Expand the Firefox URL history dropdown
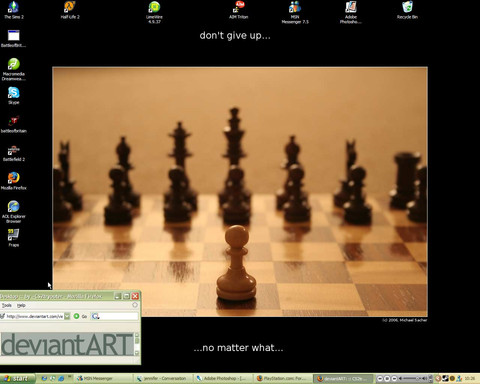480x384 pixels. click(67, 316)
